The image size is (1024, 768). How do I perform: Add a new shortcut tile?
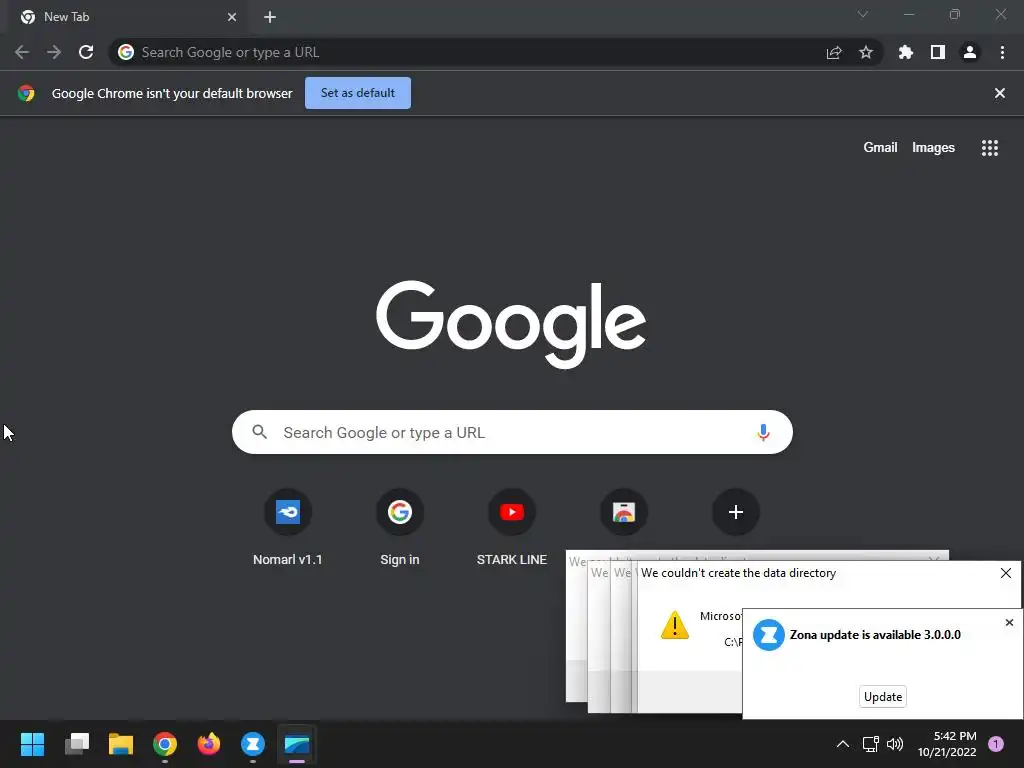735,512
